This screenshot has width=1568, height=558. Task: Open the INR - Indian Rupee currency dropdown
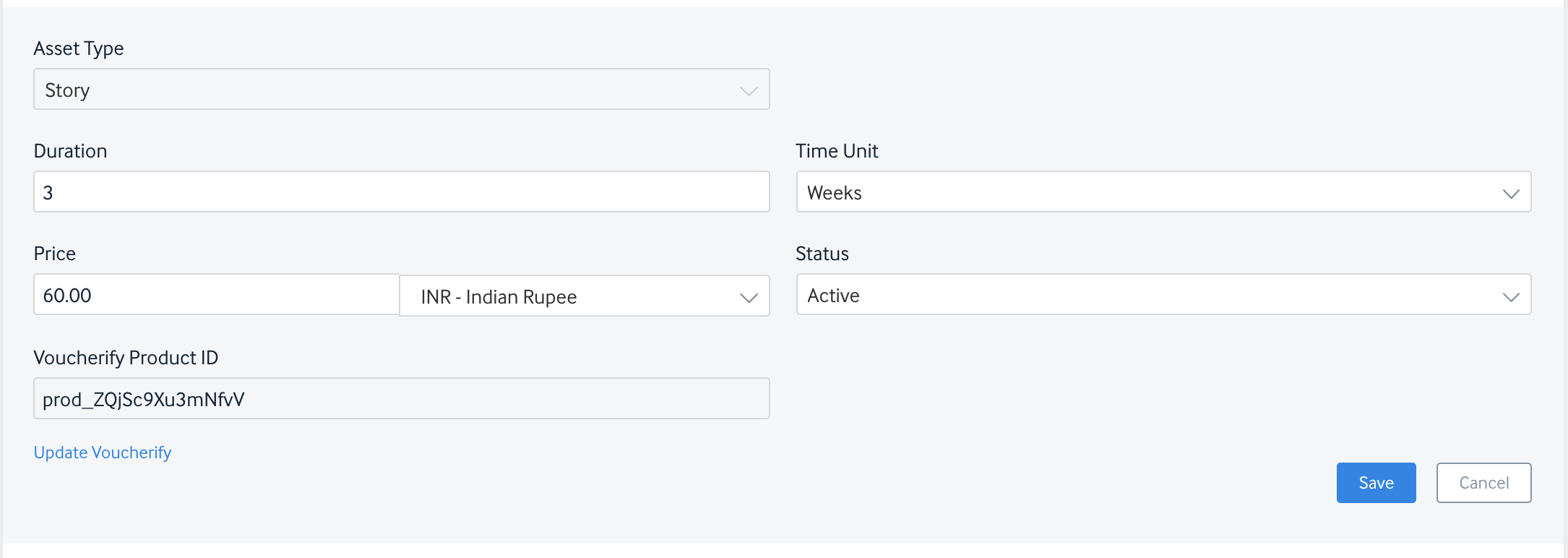click(x=585, y=296)
